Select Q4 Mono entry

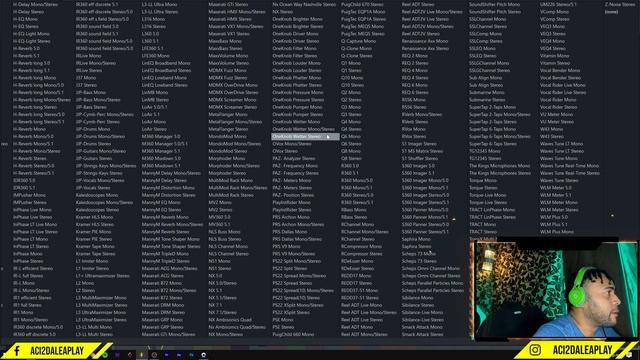351,122
